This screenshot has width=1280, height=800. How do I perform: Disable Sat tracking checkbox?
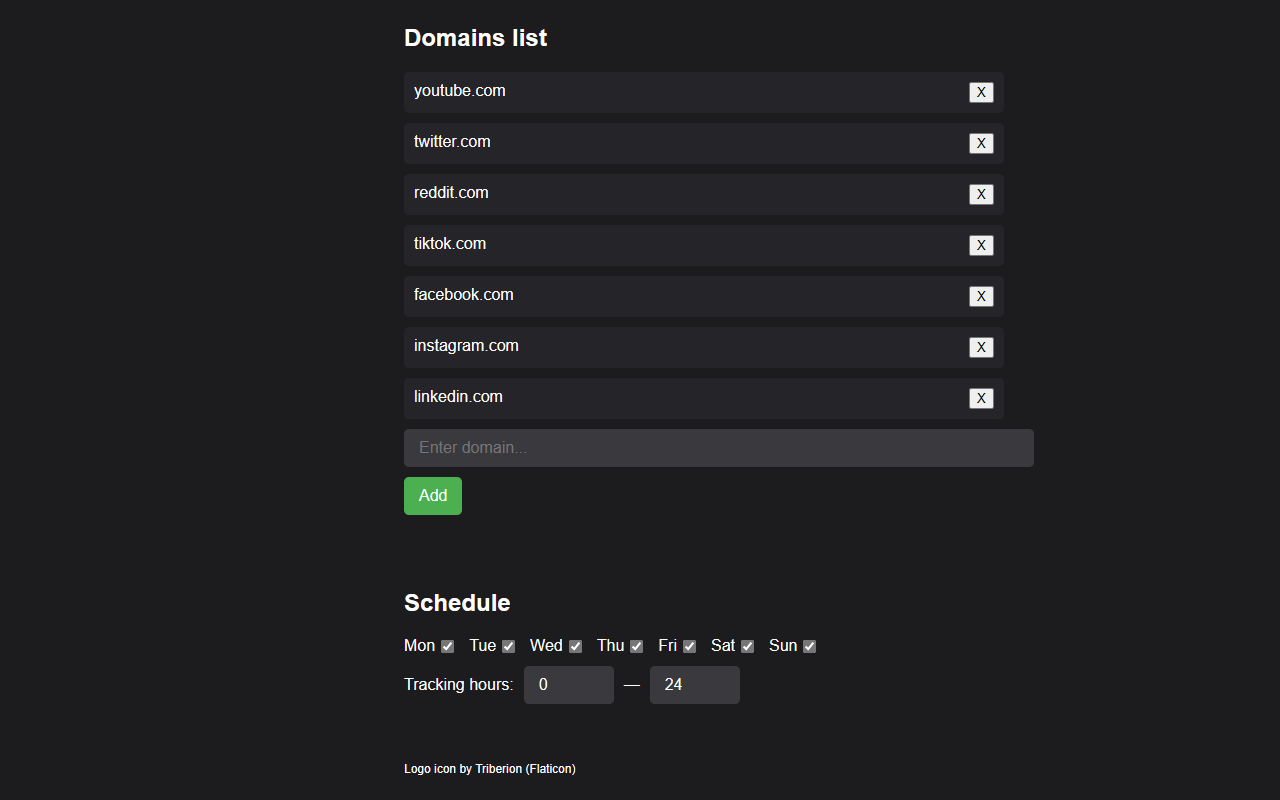coord(747,647)
